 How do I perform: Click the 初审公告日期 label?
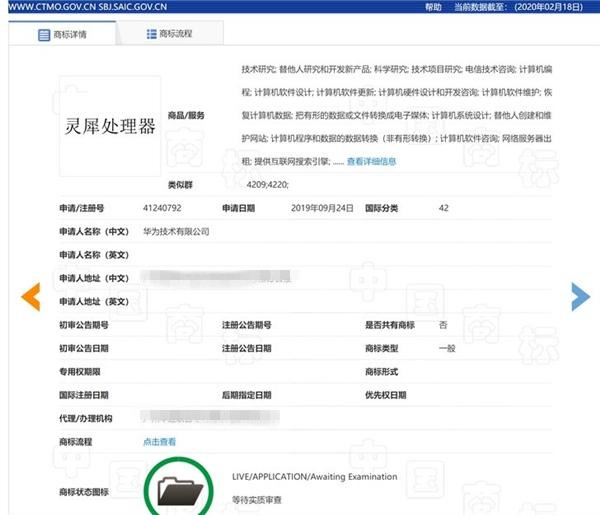pos(84,349)
